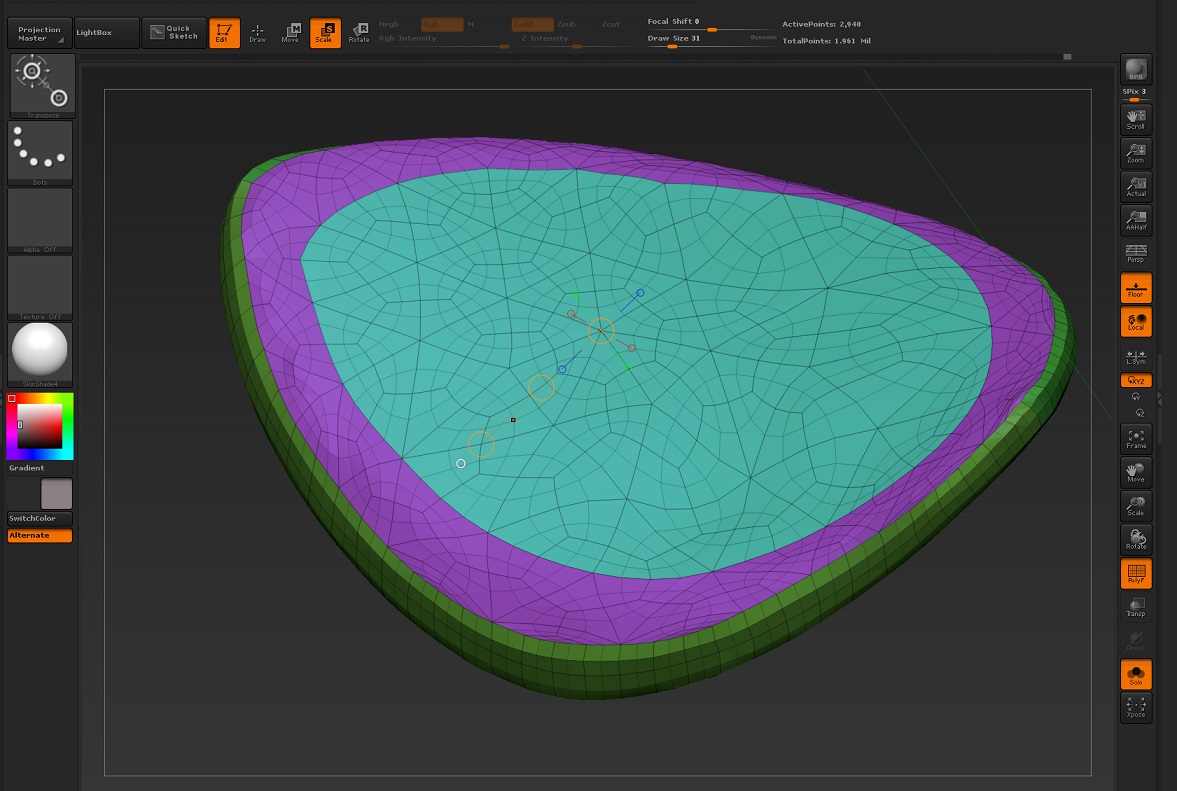This screenshot has width=1177, height=791.
Task: Toggle Edit mode in the top shelf
Action: 224,33
